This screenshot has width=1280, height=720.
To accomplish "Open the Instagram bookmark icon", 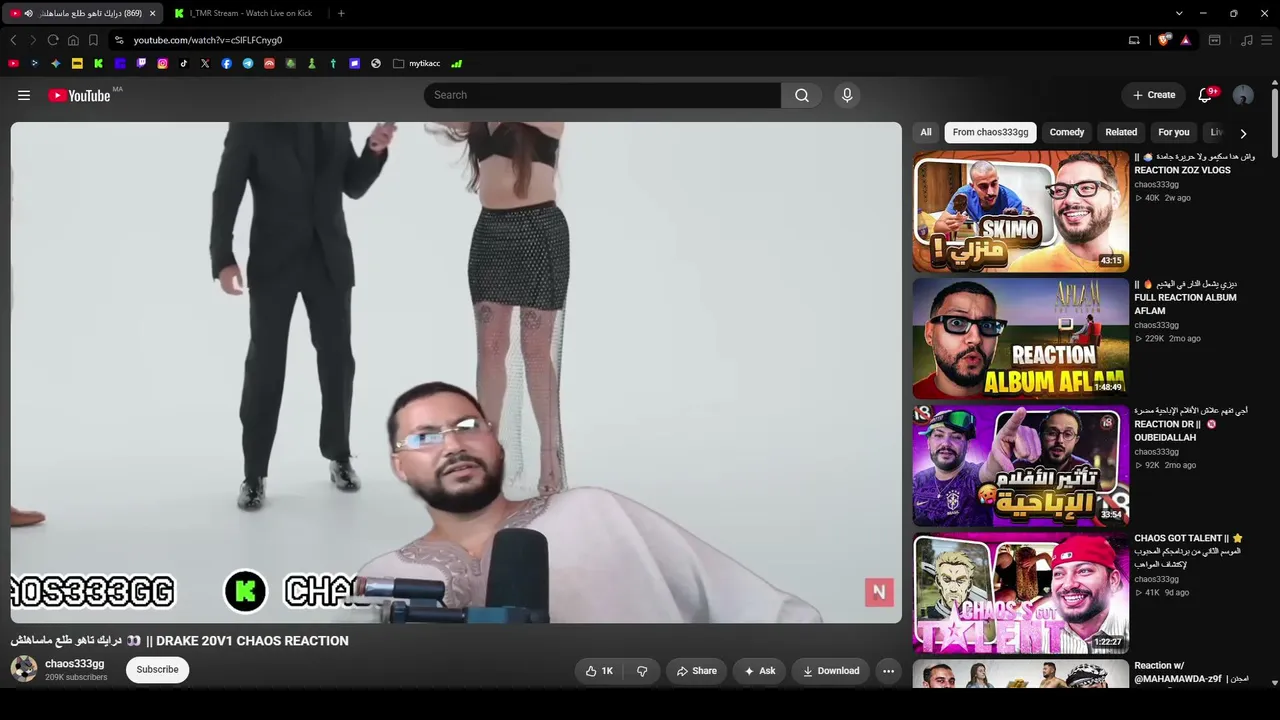I will 162,63.
